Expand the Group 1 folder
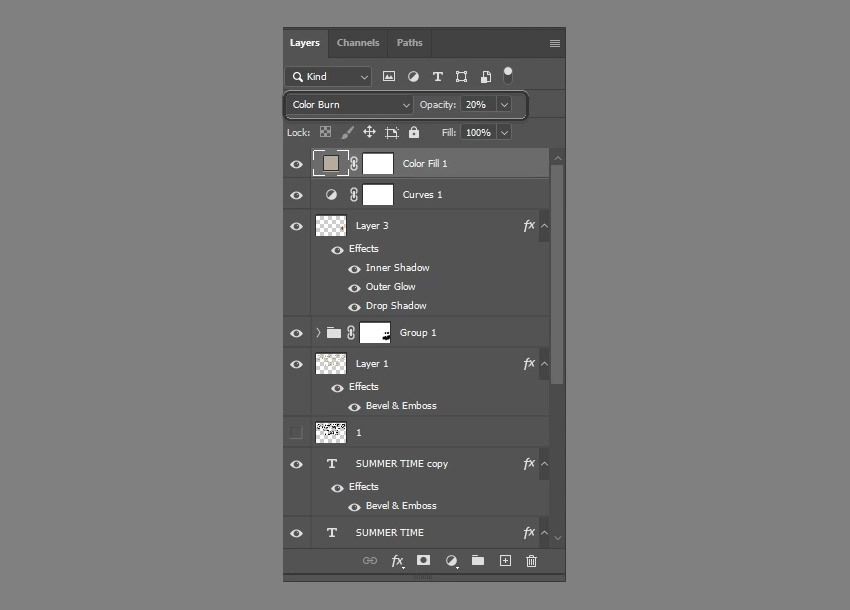Screen dimensions: 850x610 point(318,333)
